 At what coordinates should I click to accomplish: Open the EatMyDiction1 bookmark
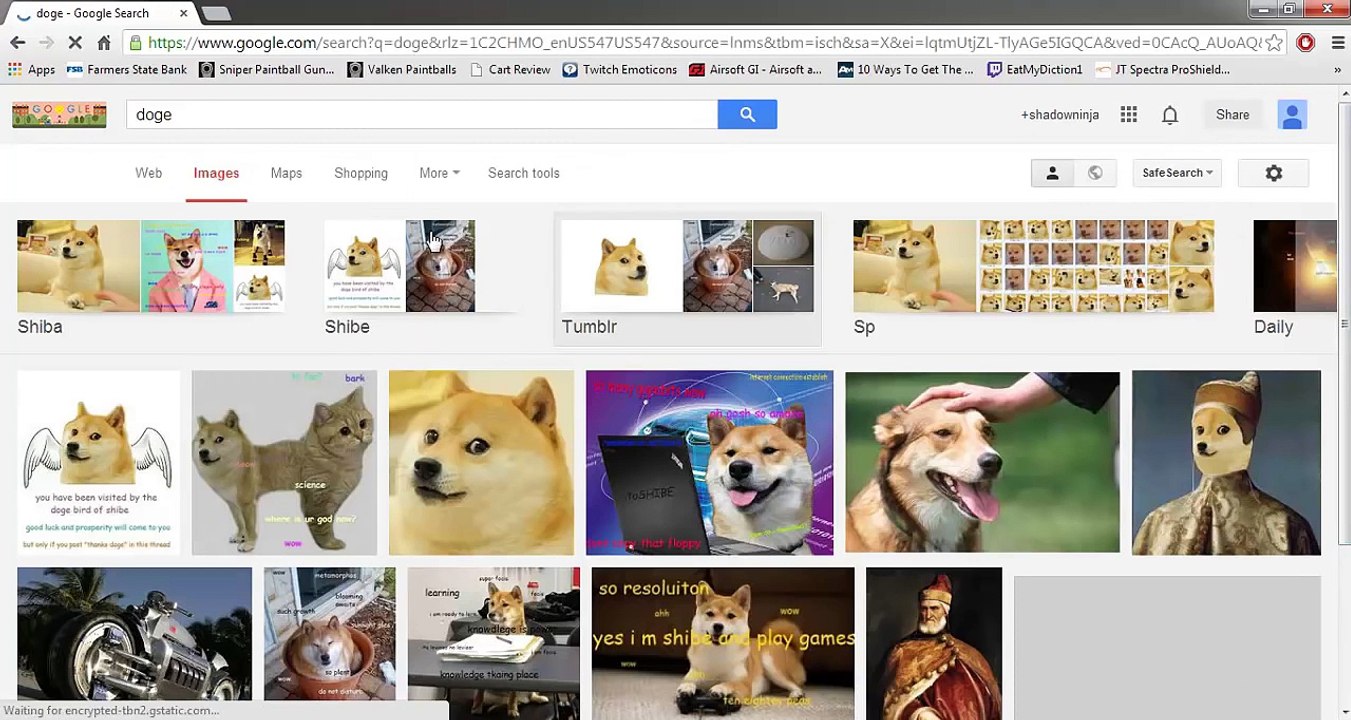[1035, 70]
